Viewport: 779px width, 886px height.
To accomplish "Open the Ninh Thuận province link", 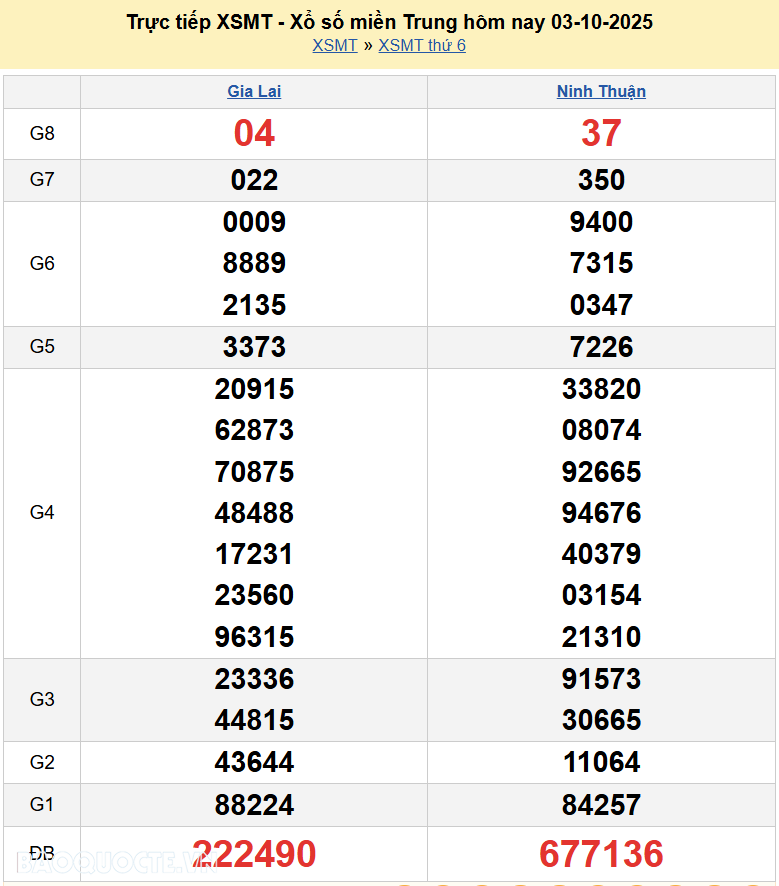I will [x=601, y=91].
